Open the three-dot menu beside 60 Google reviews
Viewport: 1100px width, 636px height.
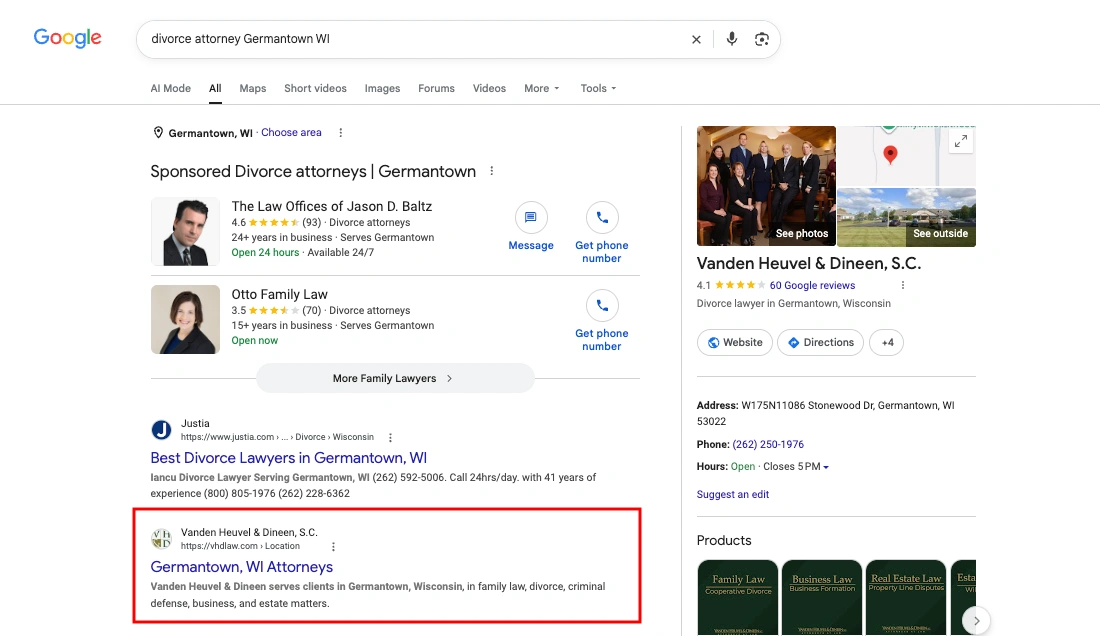click(x=903, y=285)
